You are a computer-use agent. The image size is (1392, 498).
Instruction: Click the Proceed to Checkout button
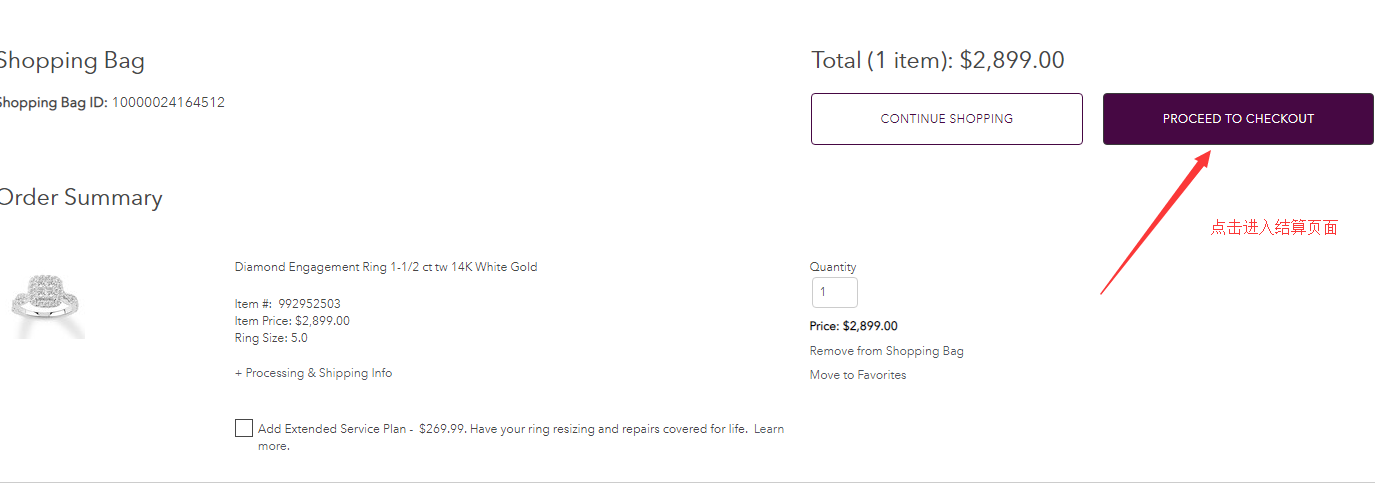(x=1237, y=119)
